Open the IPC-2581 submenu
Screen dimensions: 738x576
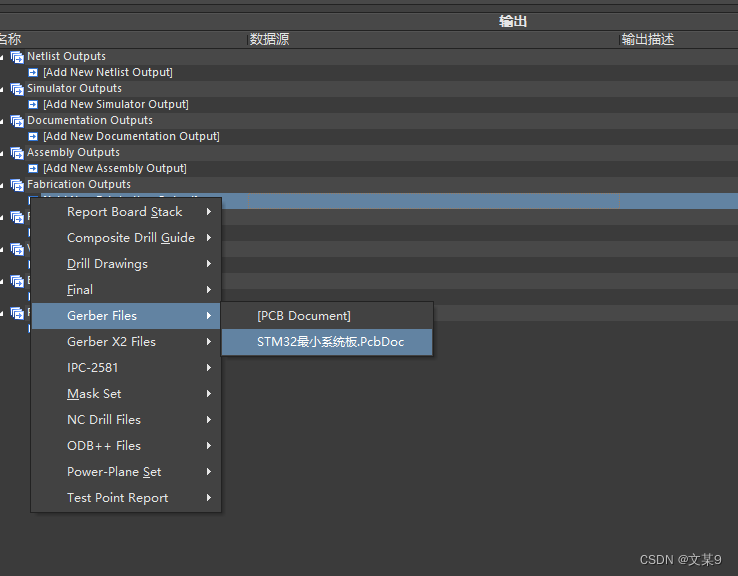pos(126,368)
